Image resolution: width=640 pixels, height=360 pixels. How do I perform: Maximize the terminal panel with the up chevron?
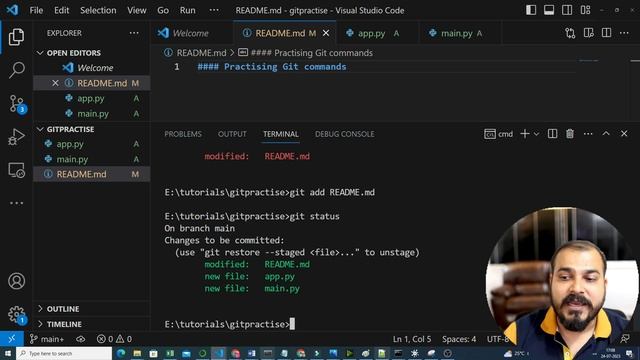(606, 134)
